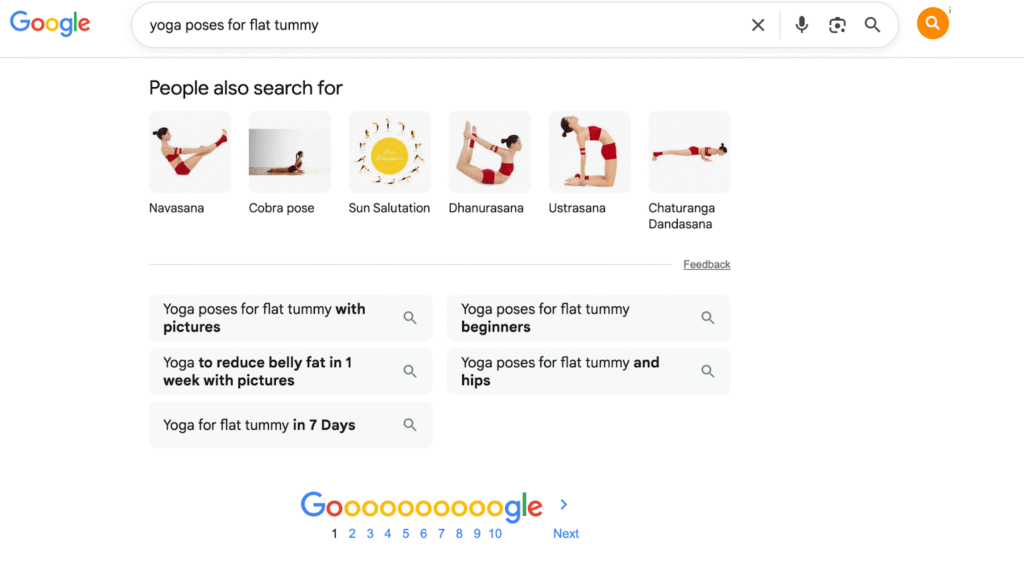
Task: Click the orange search extension icon
Action: tap(933, 24)
